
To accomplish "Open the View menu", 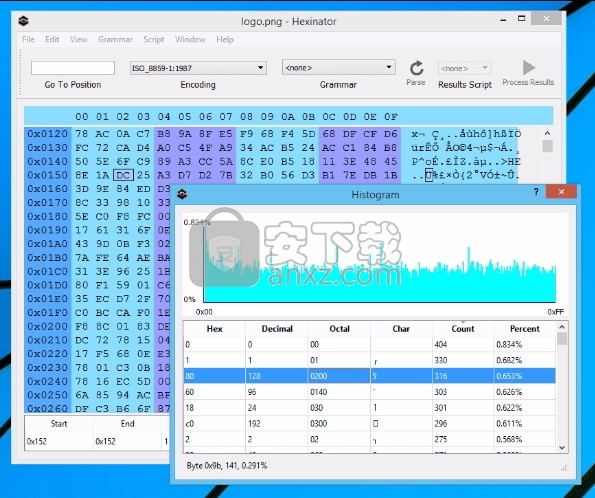I will click(x=79, y=39).
